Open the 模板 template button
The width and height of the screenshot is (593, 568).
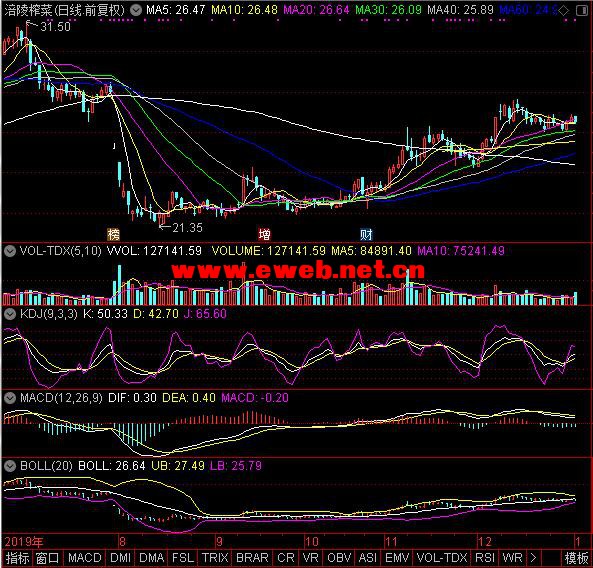pos(576,558)
